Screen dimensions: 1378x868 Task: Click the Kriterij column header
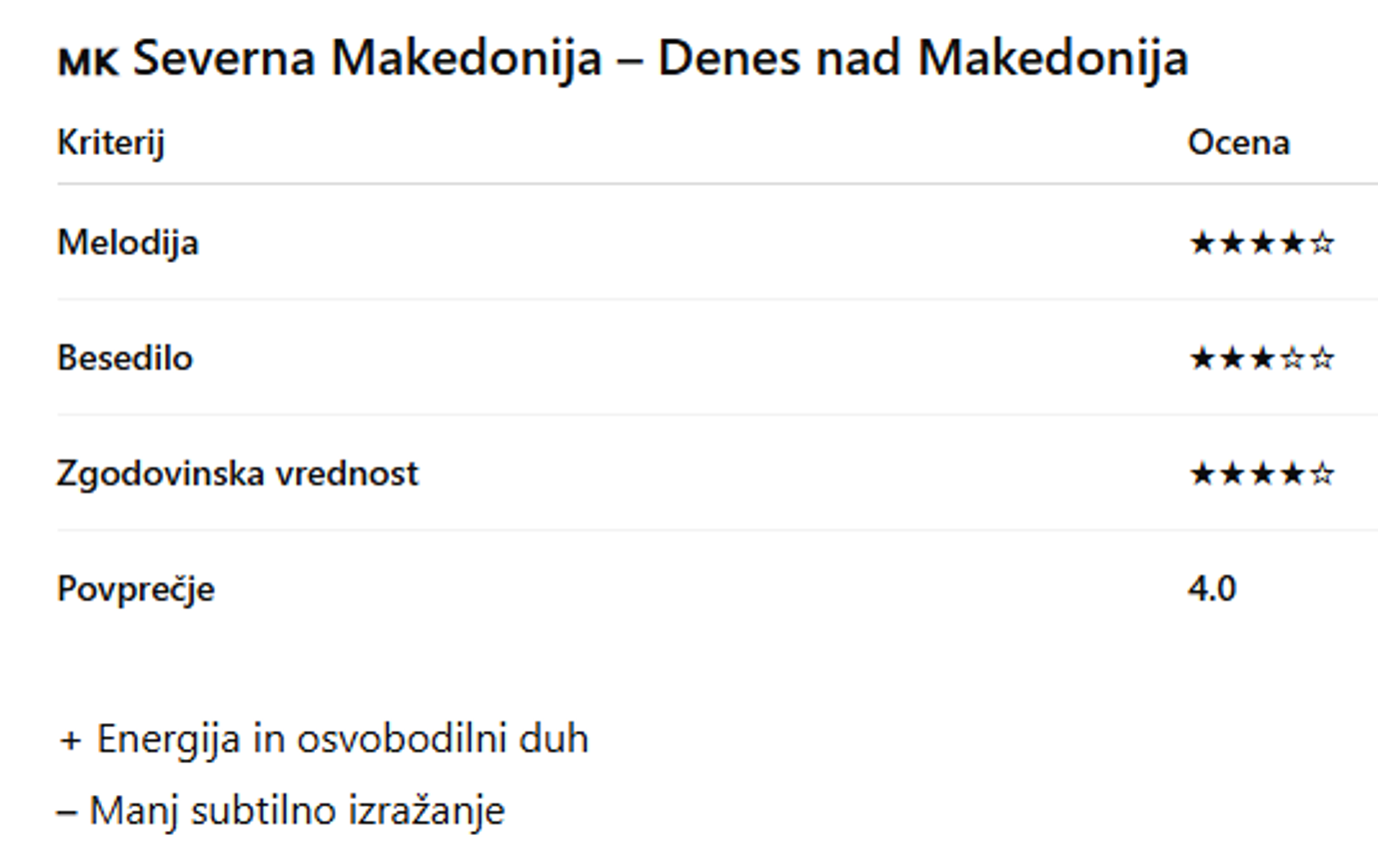111,143
